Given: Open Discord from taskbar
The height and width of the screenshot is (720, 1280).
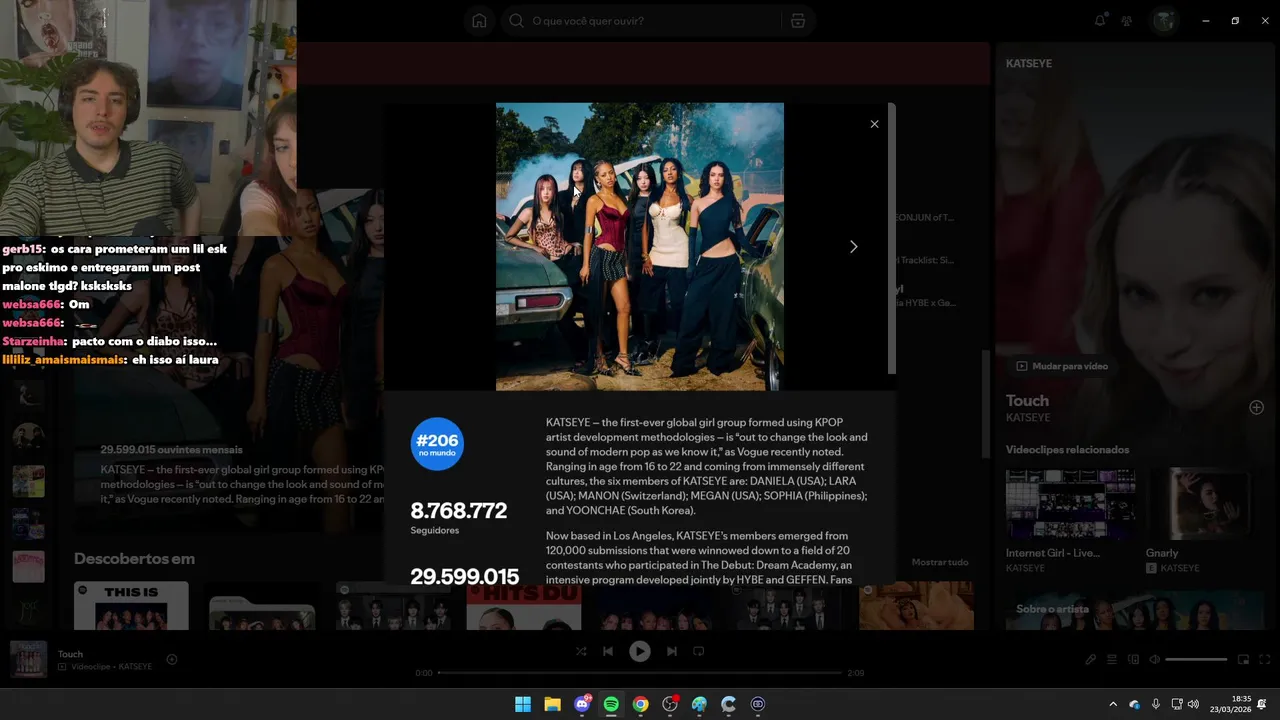Looking at the screenshot, I should [582, 704].
